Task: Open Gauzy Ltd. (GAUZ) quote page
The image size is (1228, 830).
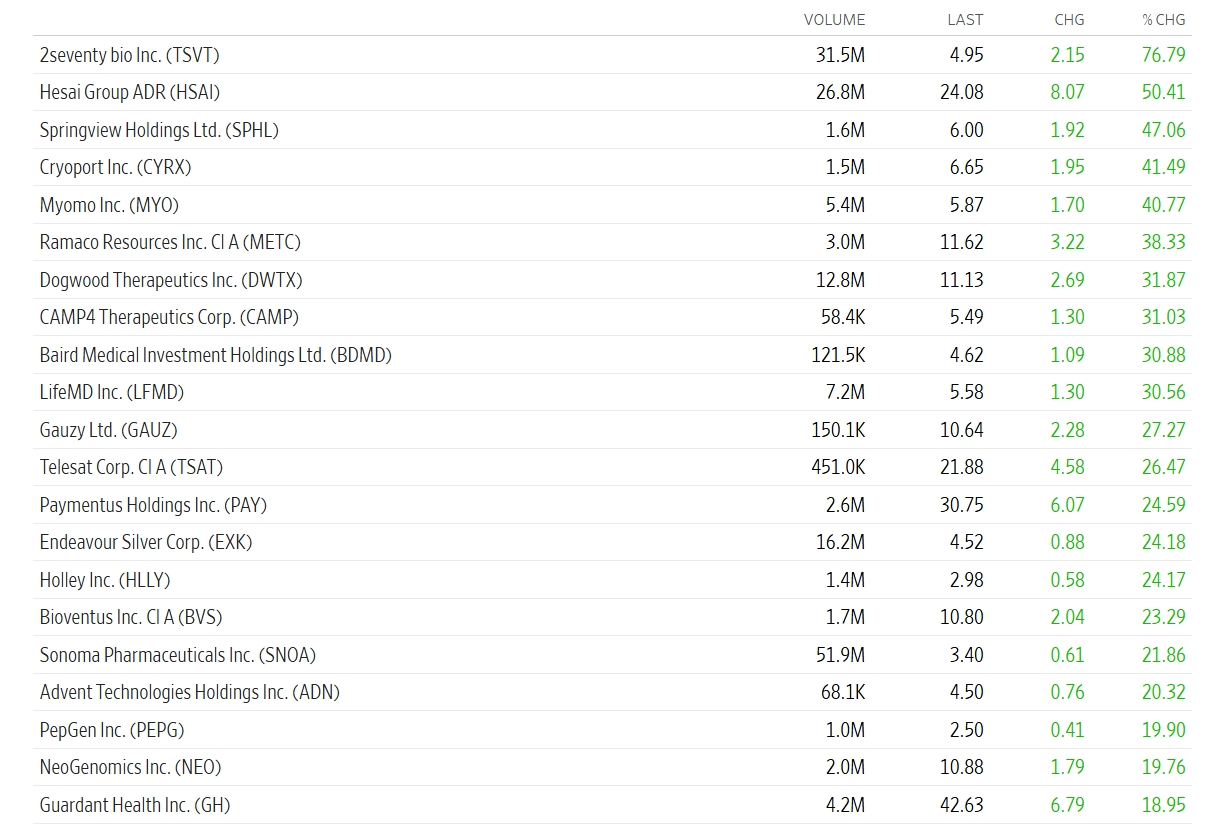Action: point(108,430)
